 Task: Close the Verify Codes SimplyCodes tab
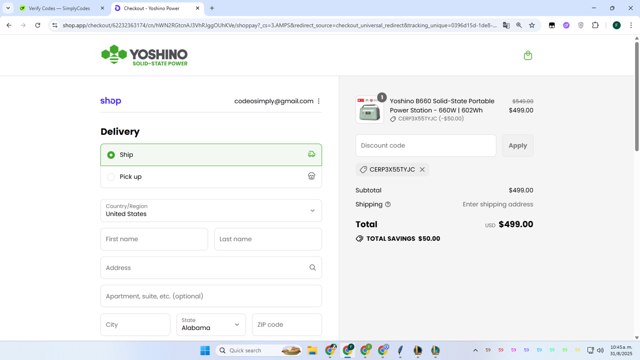click(102, 8)
